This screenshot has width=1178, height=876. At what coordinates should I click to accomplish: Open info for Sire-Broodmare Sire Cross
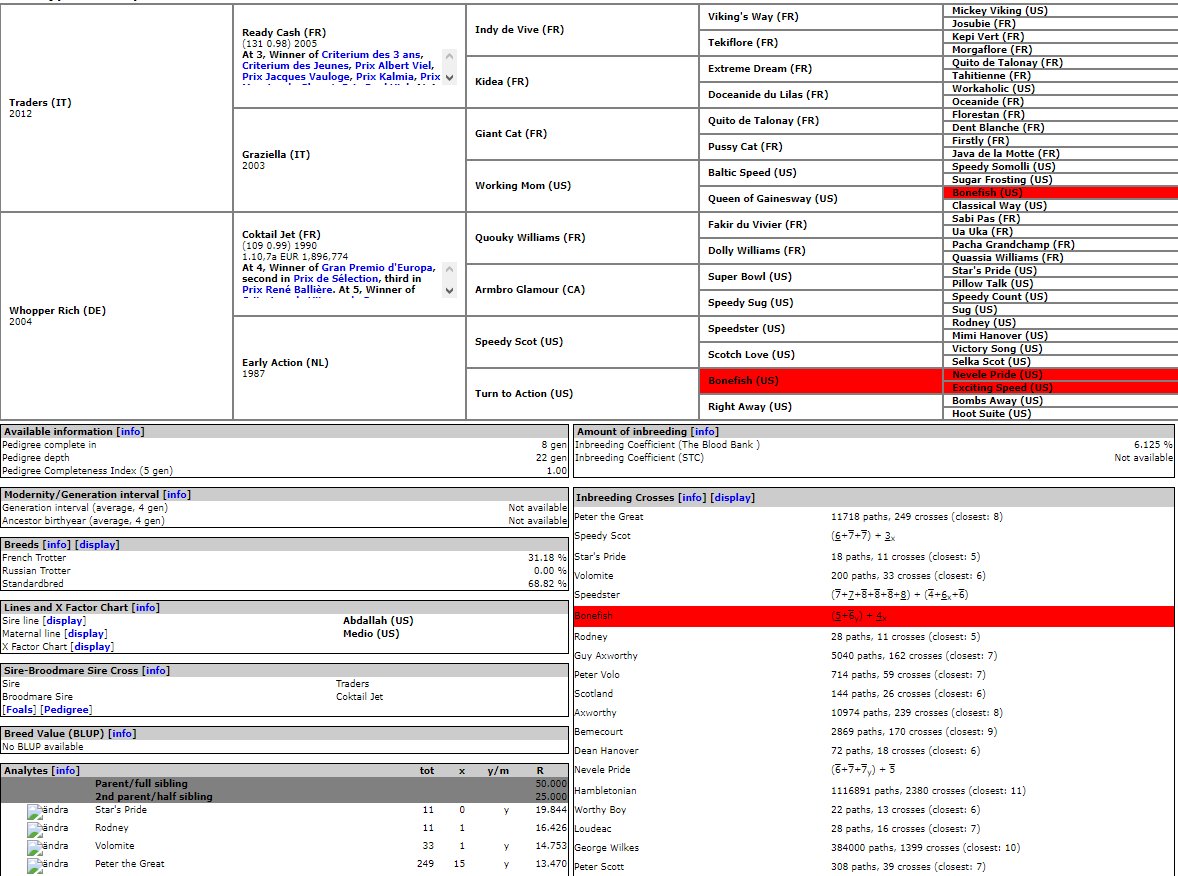(x=156, y=671)
